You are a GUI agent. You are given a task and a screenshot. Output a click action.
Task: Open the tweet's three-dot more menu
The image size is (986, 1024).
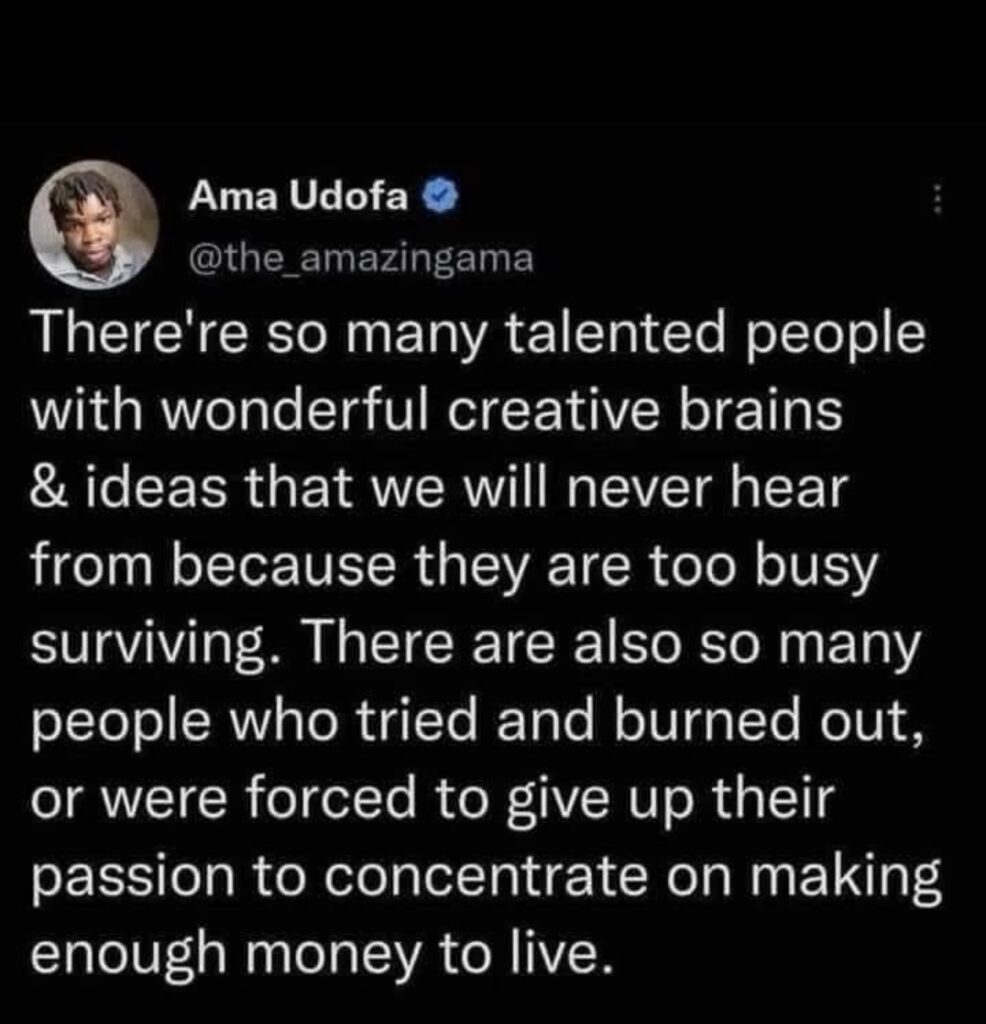tap(938, 201)
